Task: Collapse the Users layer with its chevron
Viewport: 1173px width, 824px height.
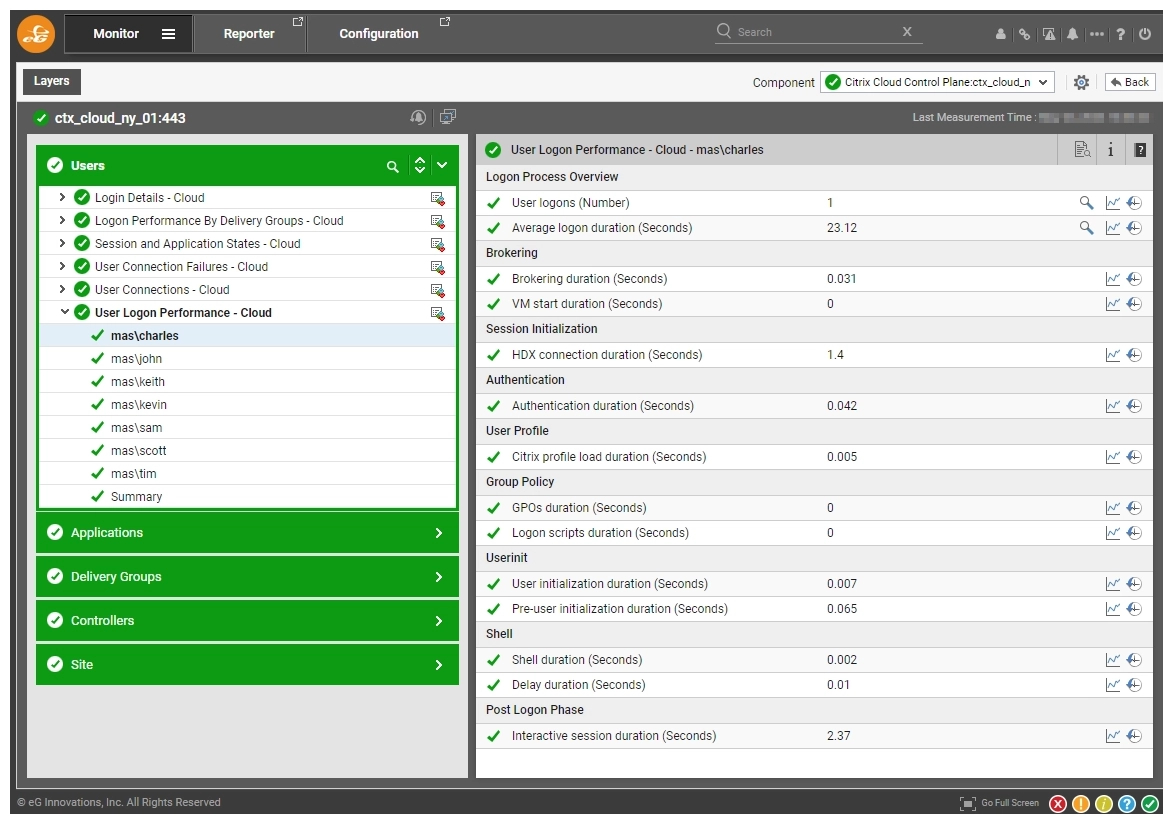Action: 442,165
